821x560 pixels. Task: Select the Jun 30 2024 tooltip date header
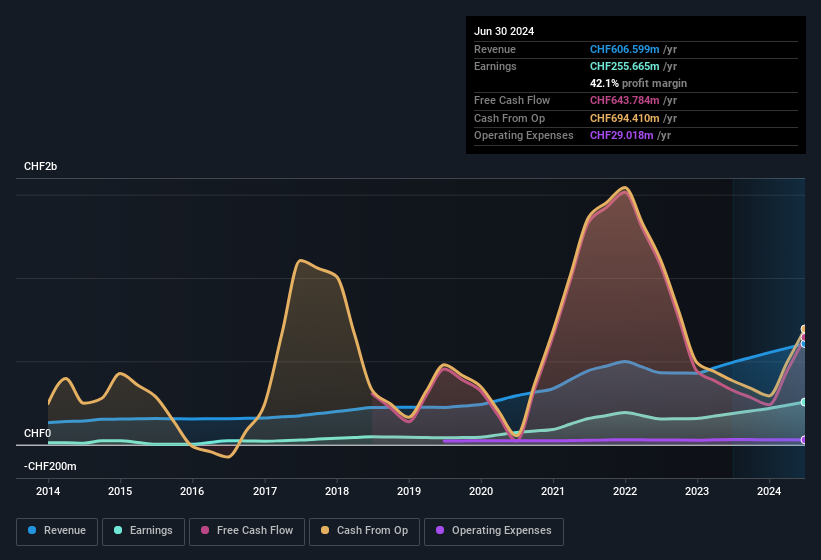(504, 31)
